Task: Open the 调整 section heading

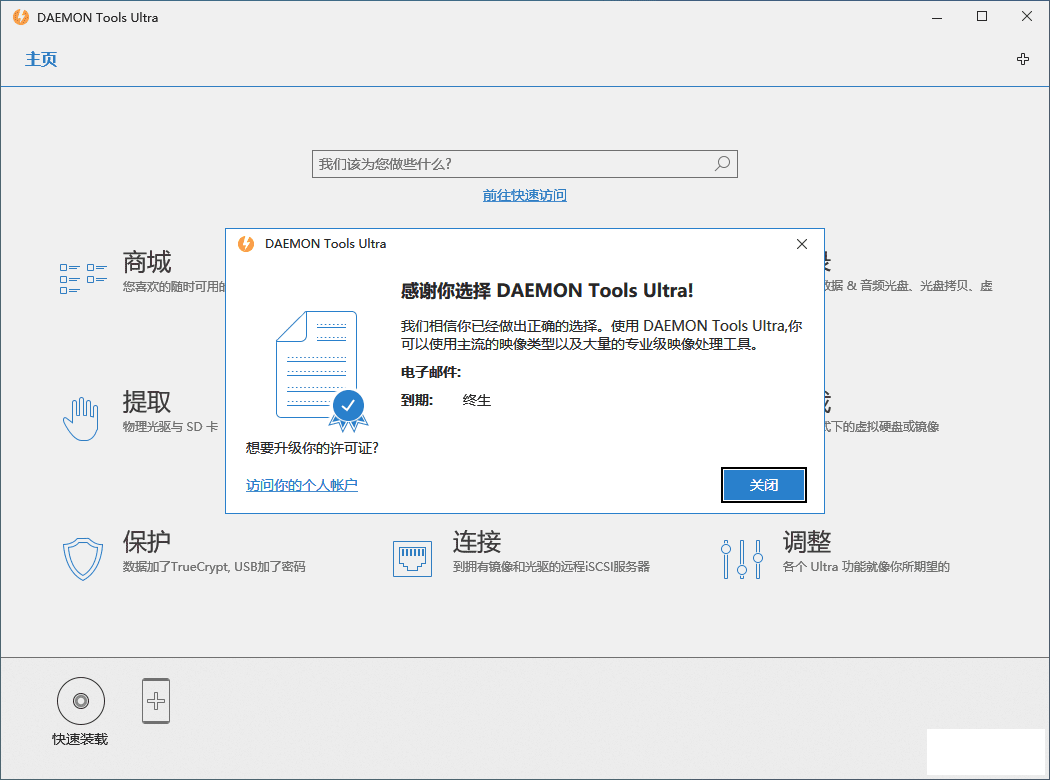Action: coord(807,542)
